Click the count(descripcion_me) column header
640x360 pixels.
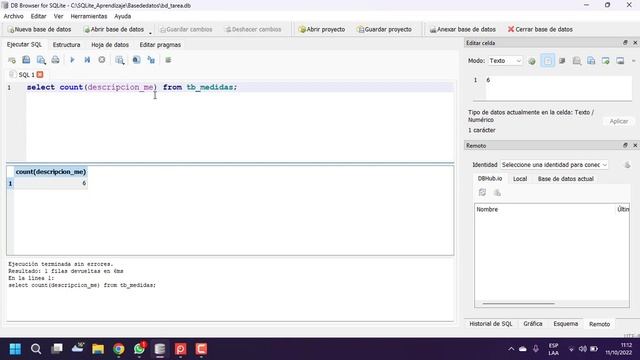pyautogui.click(x=51, y=172)
